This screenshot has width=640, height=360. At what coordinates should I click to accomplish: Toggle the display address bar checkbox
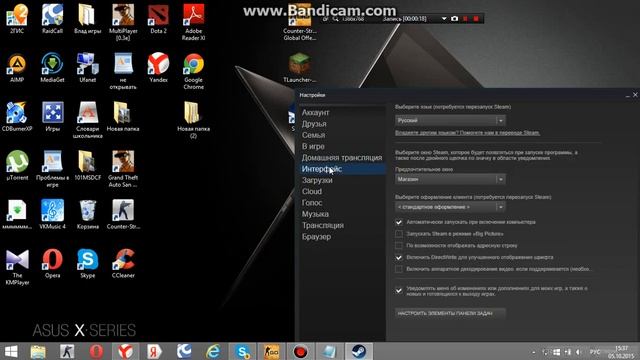[399, 246]
